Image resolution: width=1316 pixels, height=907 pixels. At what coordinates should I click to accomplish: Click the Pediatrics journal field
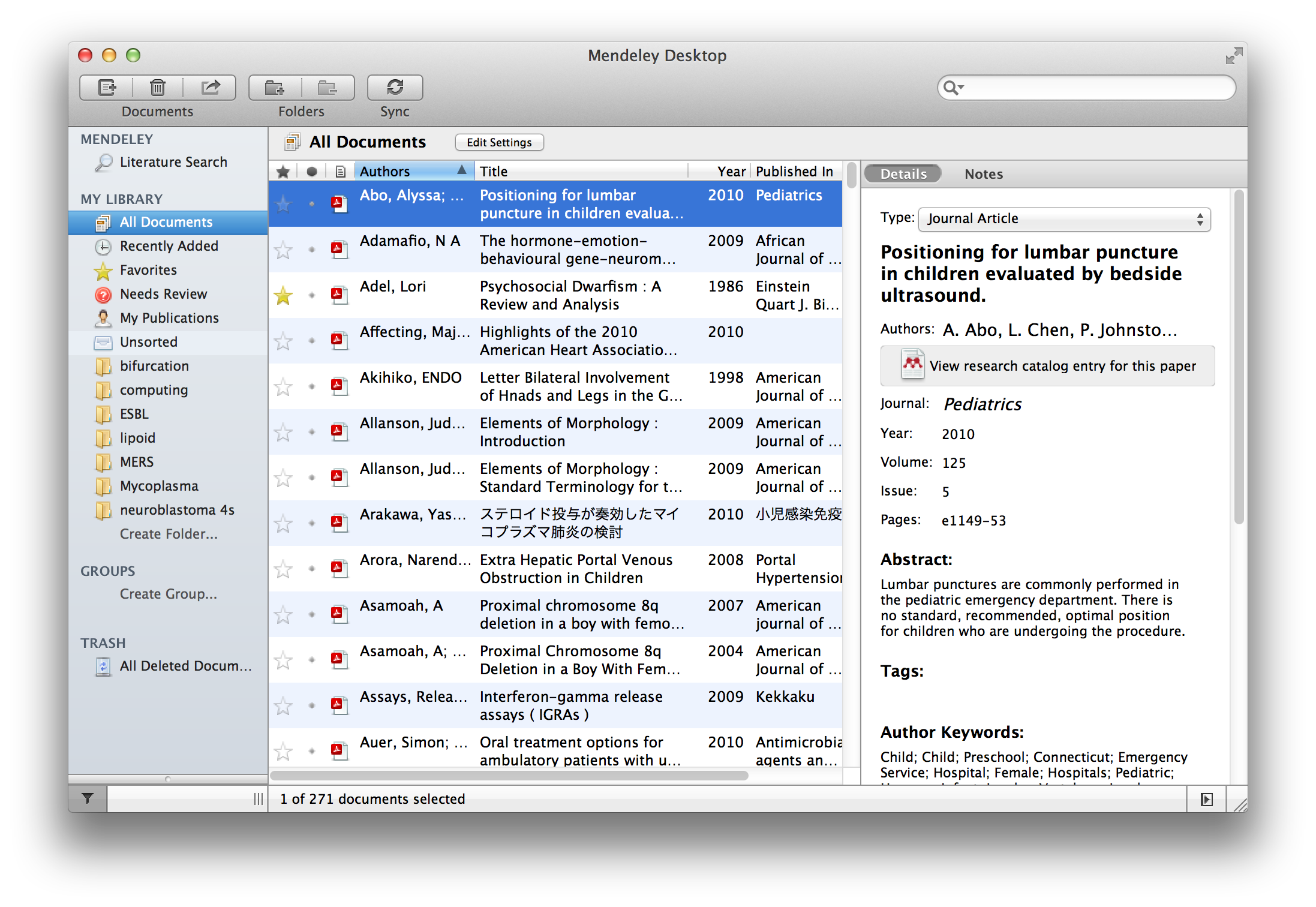point(983,404)
